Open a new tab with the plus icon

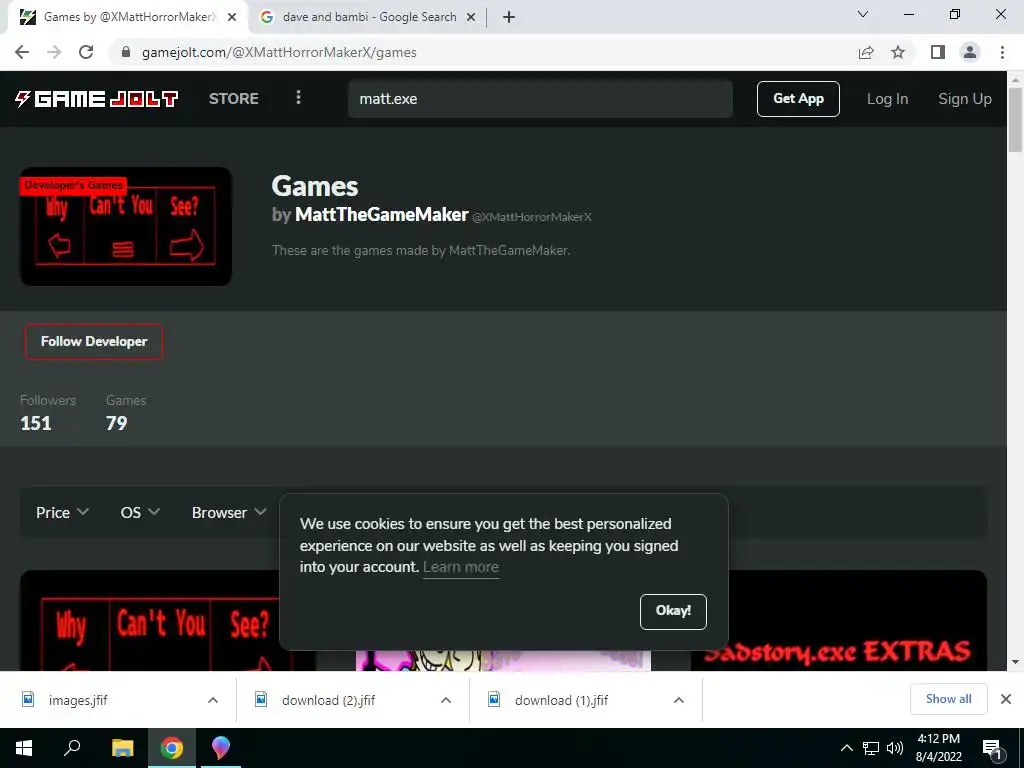(509, 17)
